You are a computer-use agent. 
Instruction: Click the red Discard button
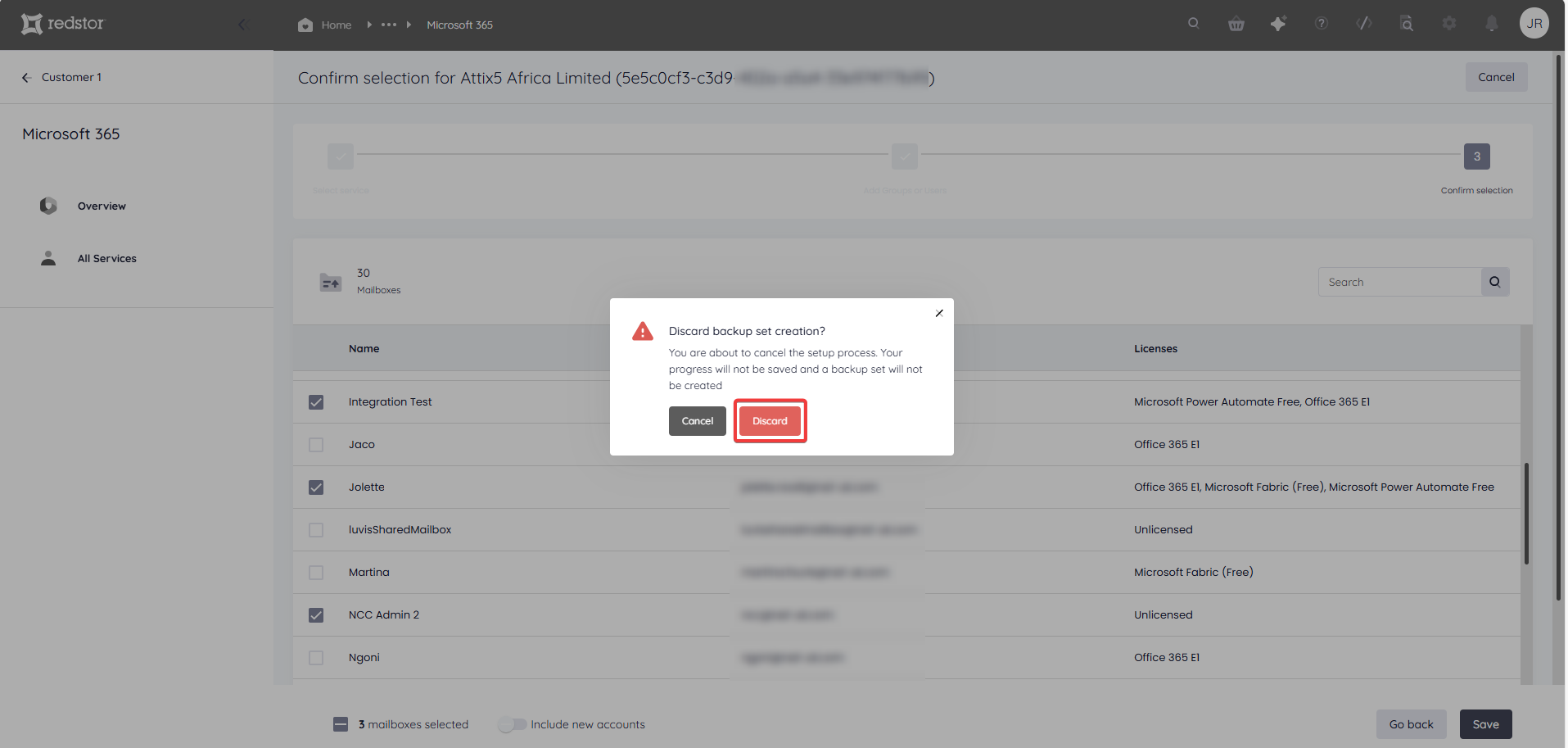click(770, 421)
